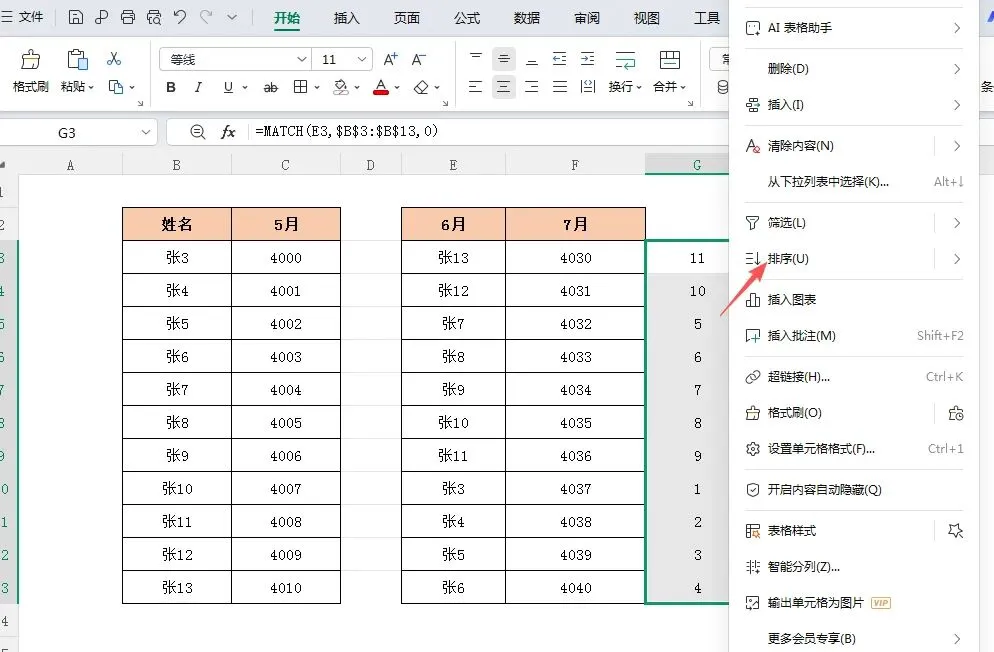This screenshot has height=652, width=994.
Task: Click Align left icon
Action: [475, 87]
